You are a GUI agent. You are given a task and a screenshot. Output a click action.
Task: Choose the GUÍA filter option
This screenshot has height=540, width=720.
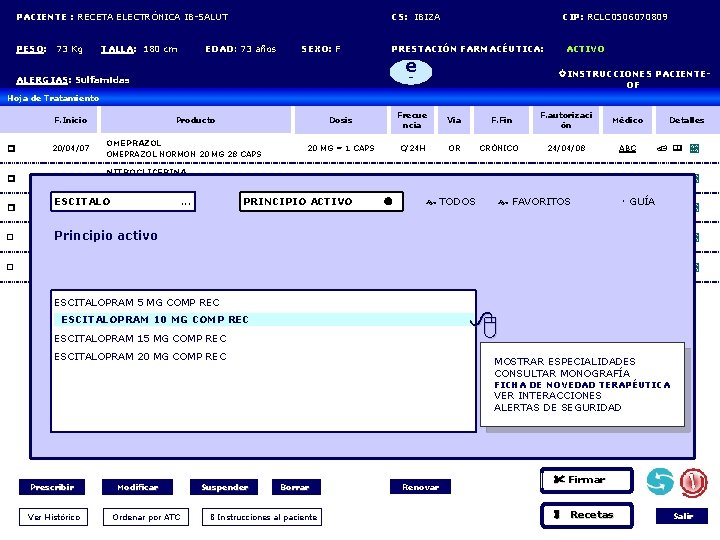pyautogui.click(x=639, y=201)
